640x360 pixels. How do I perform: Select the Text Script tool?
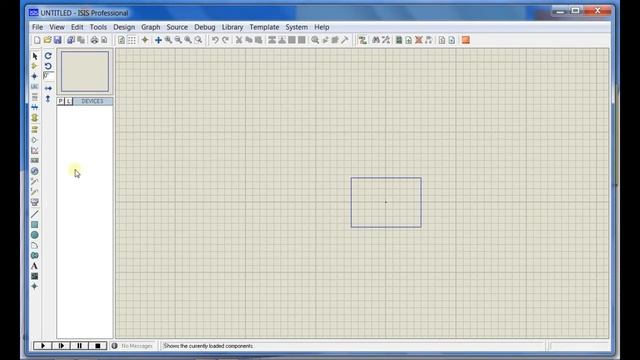[35, 97]
